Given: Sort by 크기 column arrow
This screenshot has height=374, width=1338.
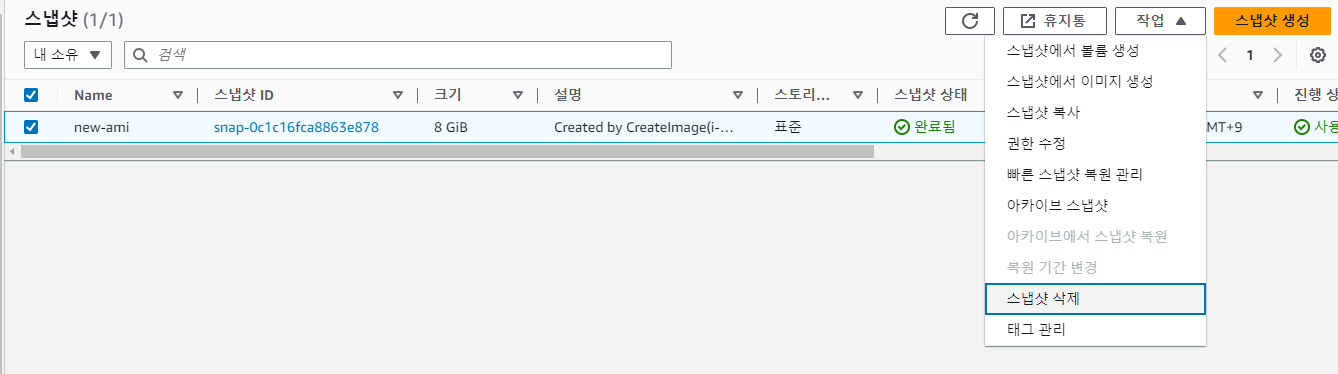Looking at the screenshot, I should (518, 96).
